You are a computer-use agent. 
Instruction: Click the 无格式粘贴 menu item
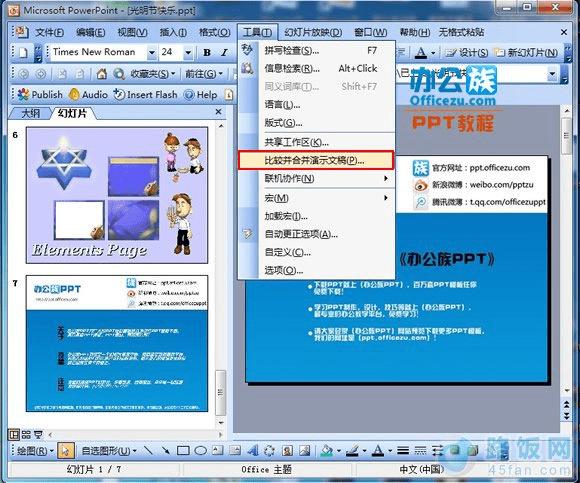461,33
